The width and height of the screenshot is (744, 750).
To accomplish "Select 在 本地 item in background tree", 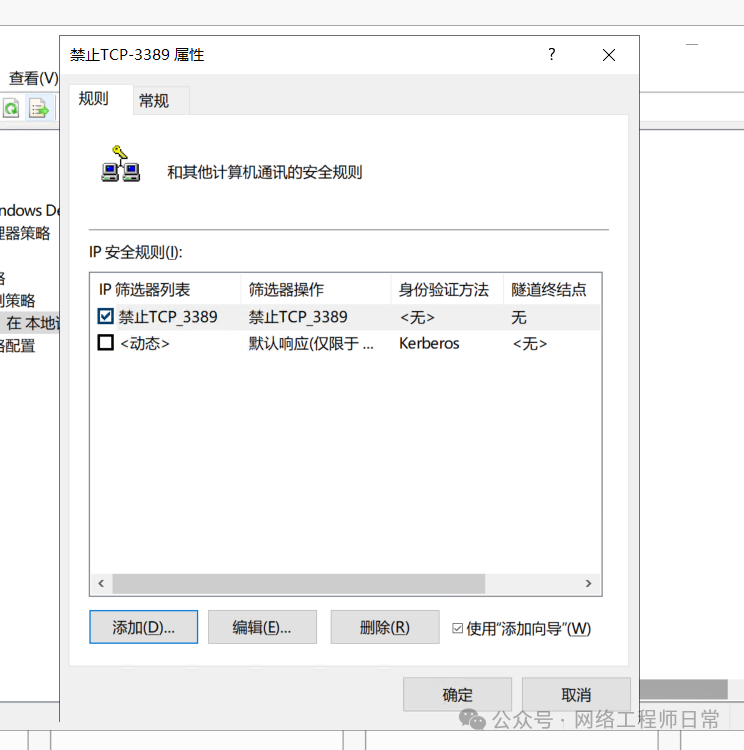I will [31, 323].
